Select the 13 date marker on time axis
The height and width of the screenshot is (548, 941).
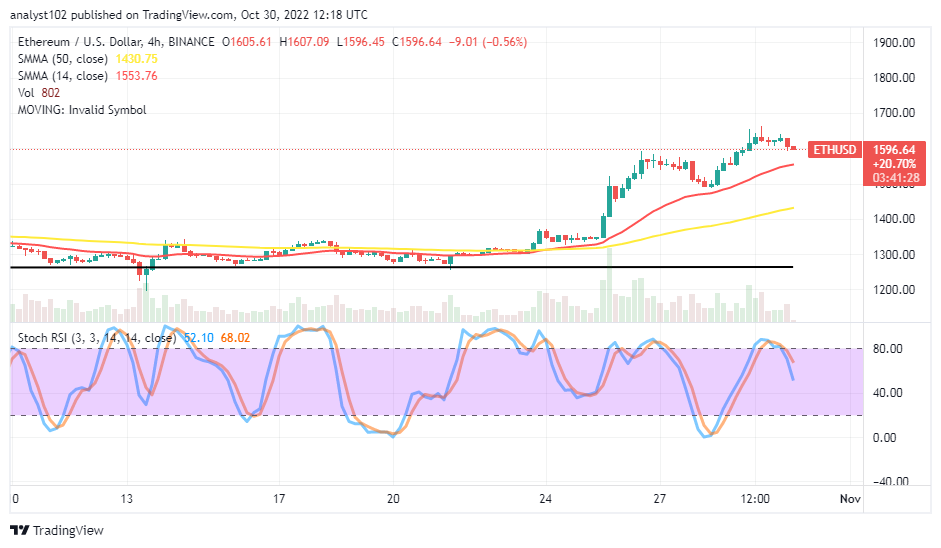click(x=126, y=499)
